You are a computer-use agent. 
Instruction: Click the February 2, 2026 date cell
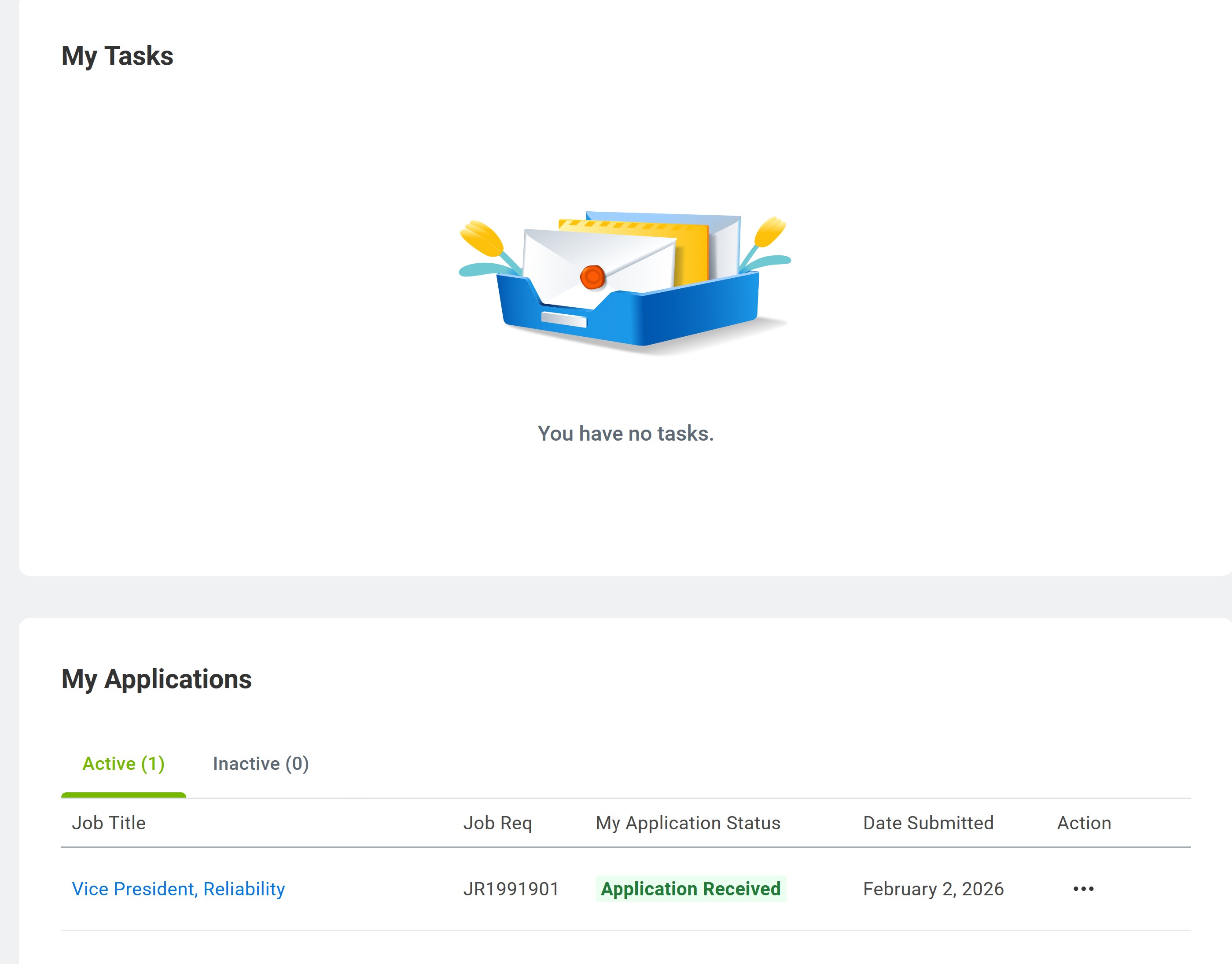pyautogui.click(x=934, y=889)
